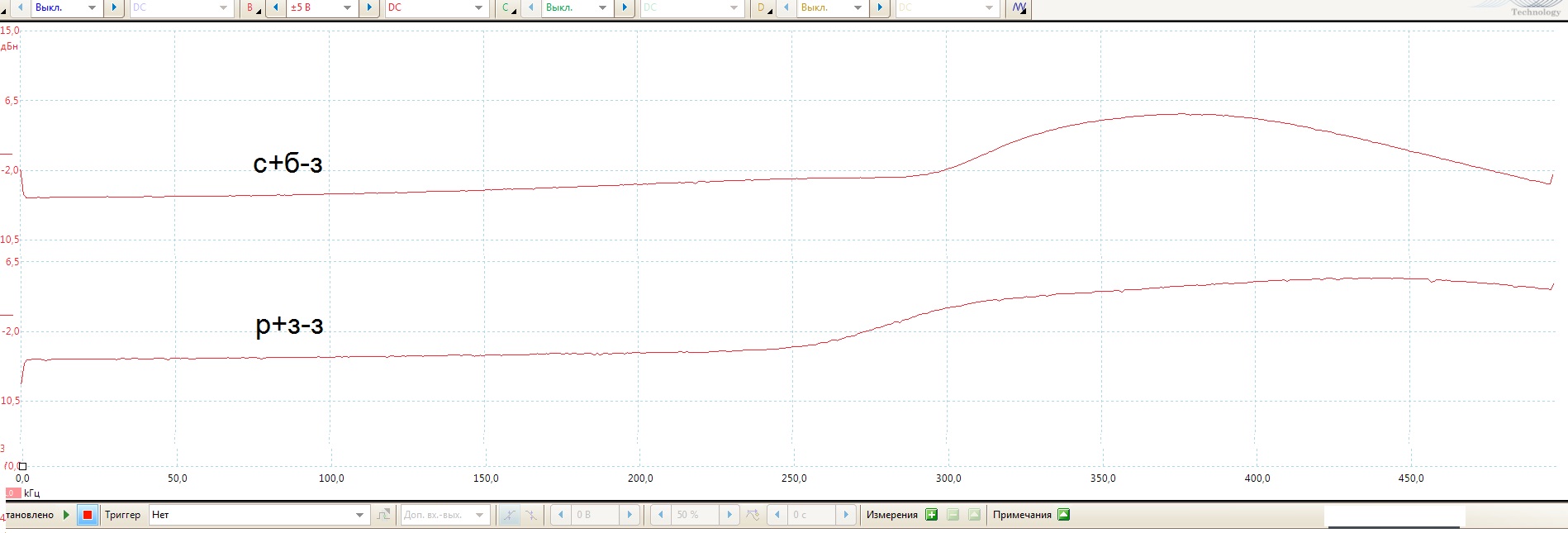Image resolution: width=1568 pixels, height=533 pixels.
Task: Show notes with Примечания arrow icon
Action: 1064,515
